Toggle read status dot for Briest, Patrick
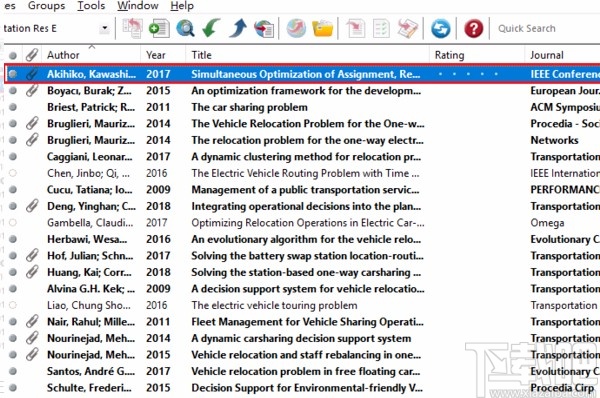Image resolution: width=600 pixels, height=398 pixels. [13, 107]
